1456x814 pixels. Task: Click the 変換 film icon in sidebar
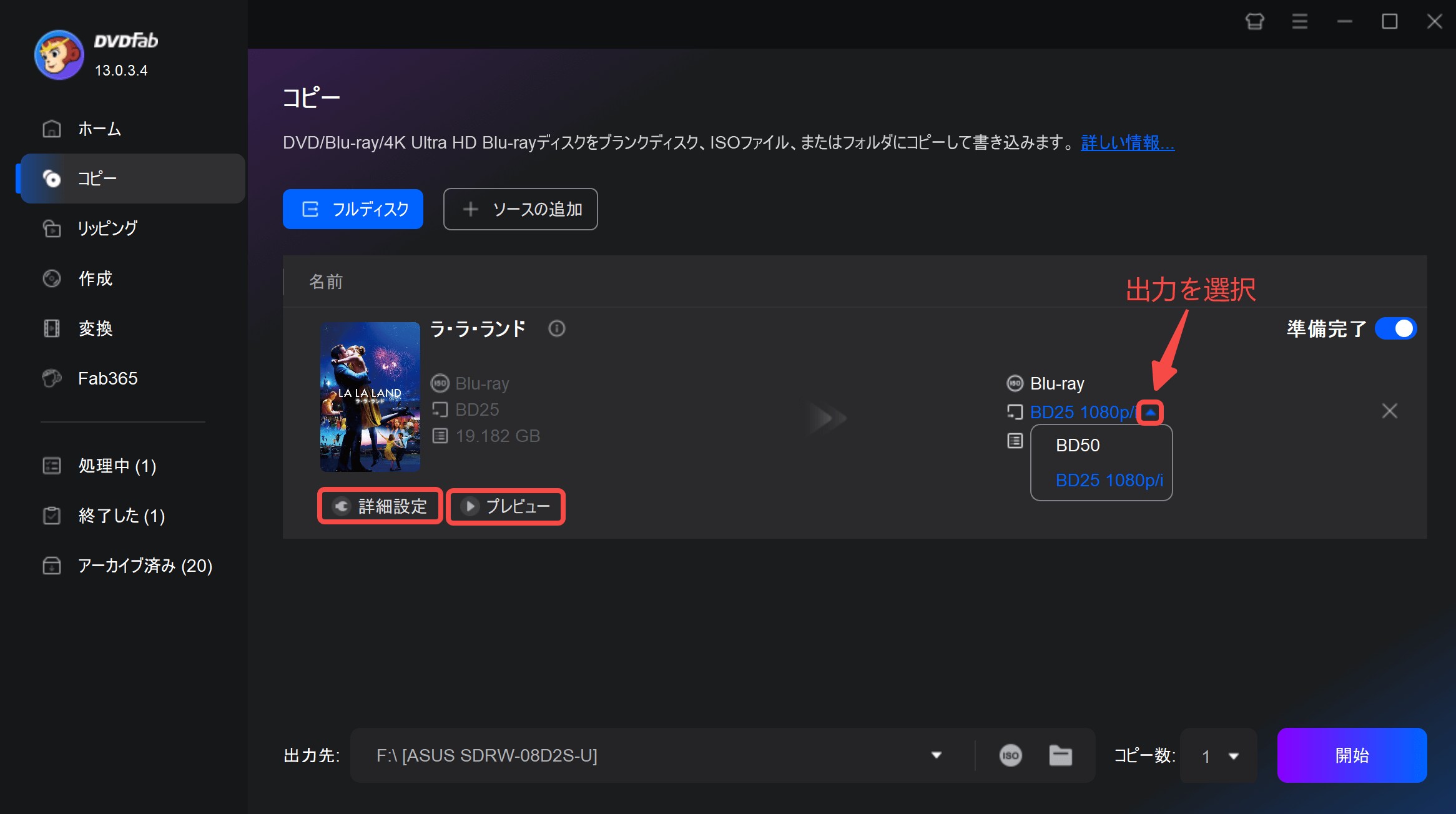[52, 328]
